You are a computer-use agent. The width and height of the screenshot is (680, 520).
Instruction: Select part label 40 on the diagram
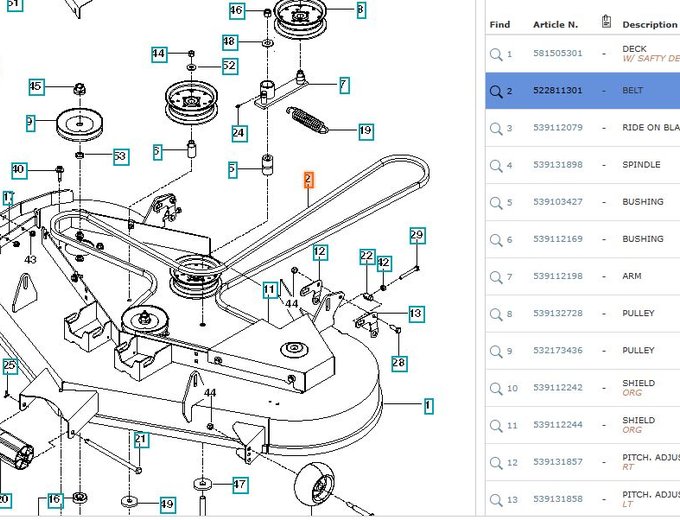pos(19,170)
